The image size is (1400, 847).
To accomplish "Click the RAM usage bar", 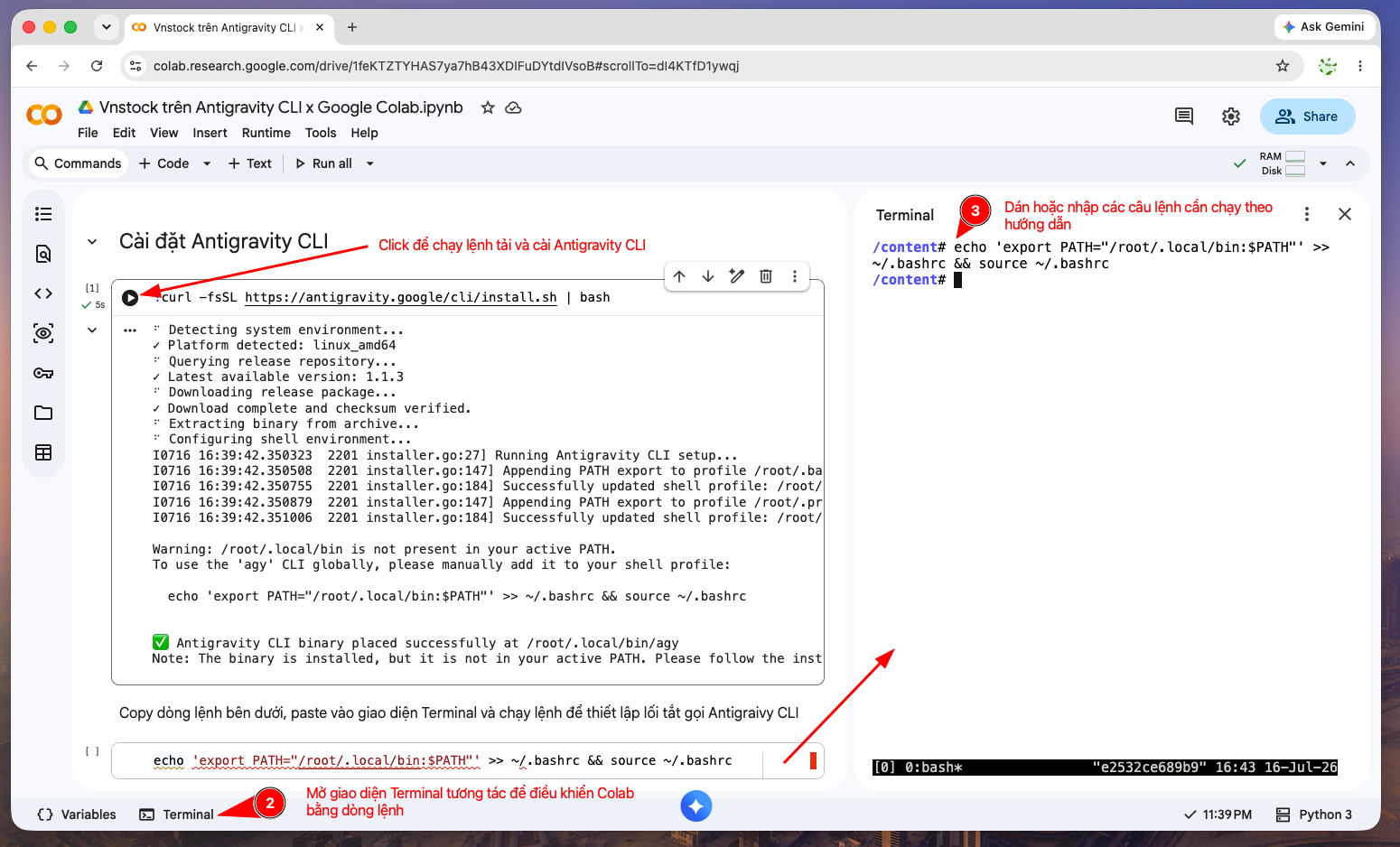I will pos(1295,156).
